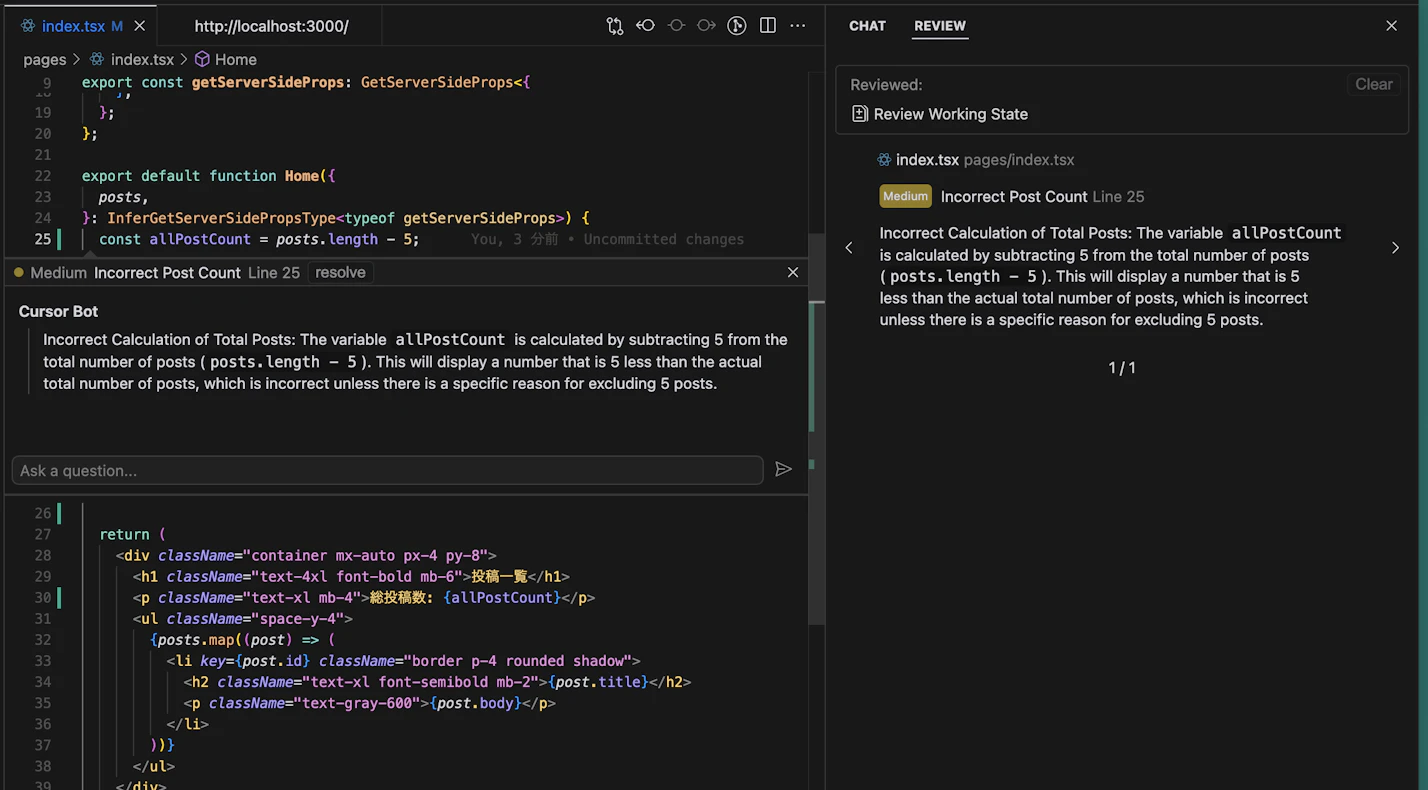Open the Home symbol breadcrumb
Viewport: 1428px width, 790px height.
pos(235,60)
